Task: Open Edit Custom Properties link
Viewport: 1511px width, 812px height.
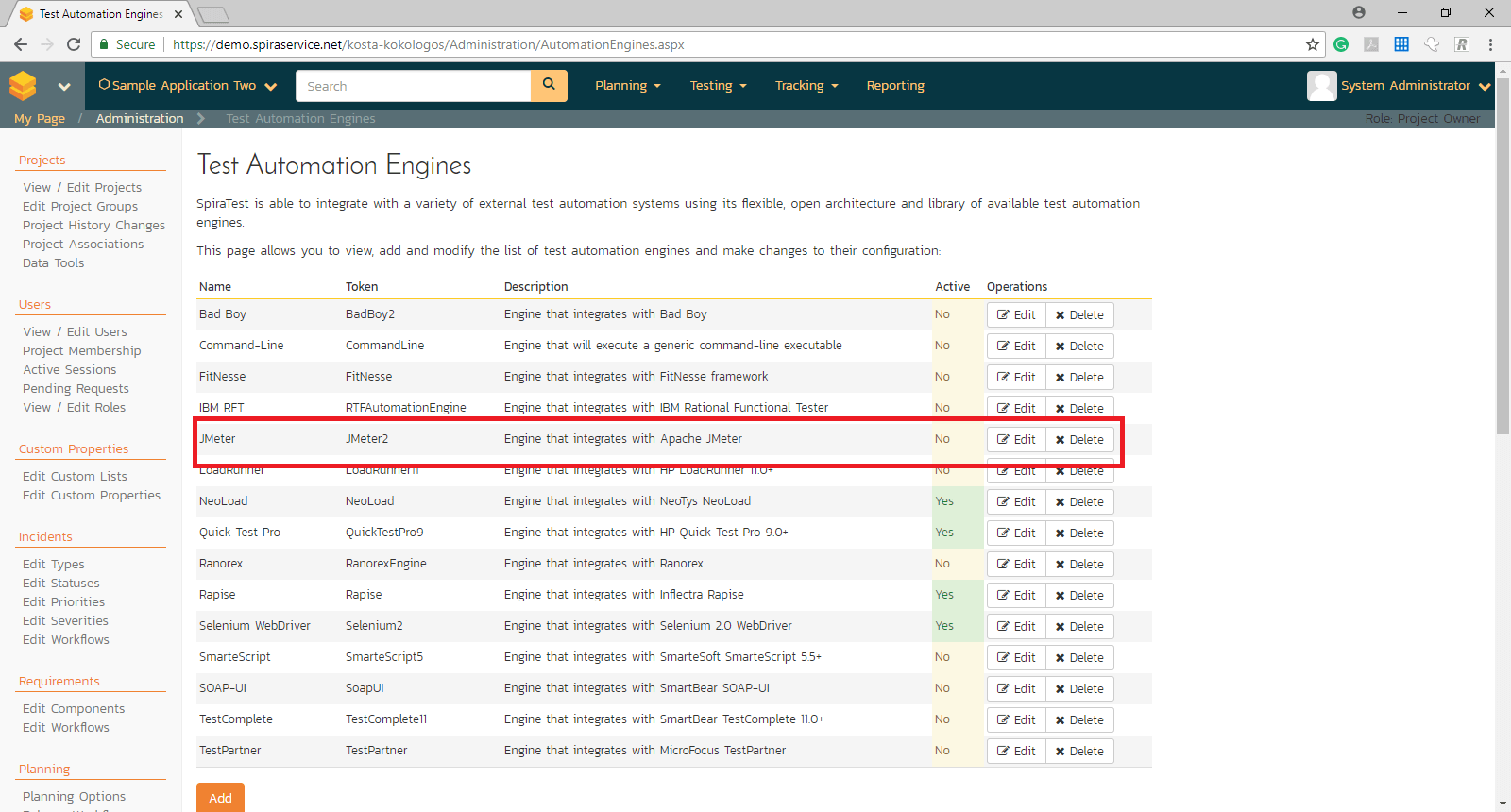Action: pos(92,496)
